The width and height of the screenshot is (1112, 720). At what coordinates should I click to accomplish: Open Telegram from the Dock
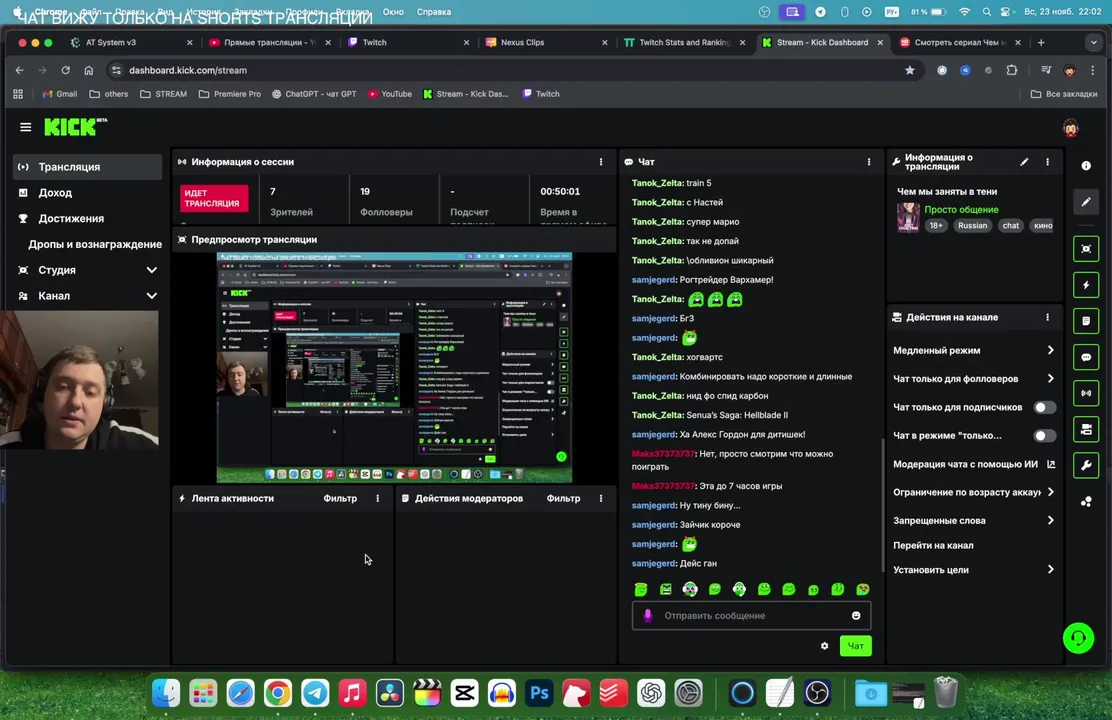315,693
